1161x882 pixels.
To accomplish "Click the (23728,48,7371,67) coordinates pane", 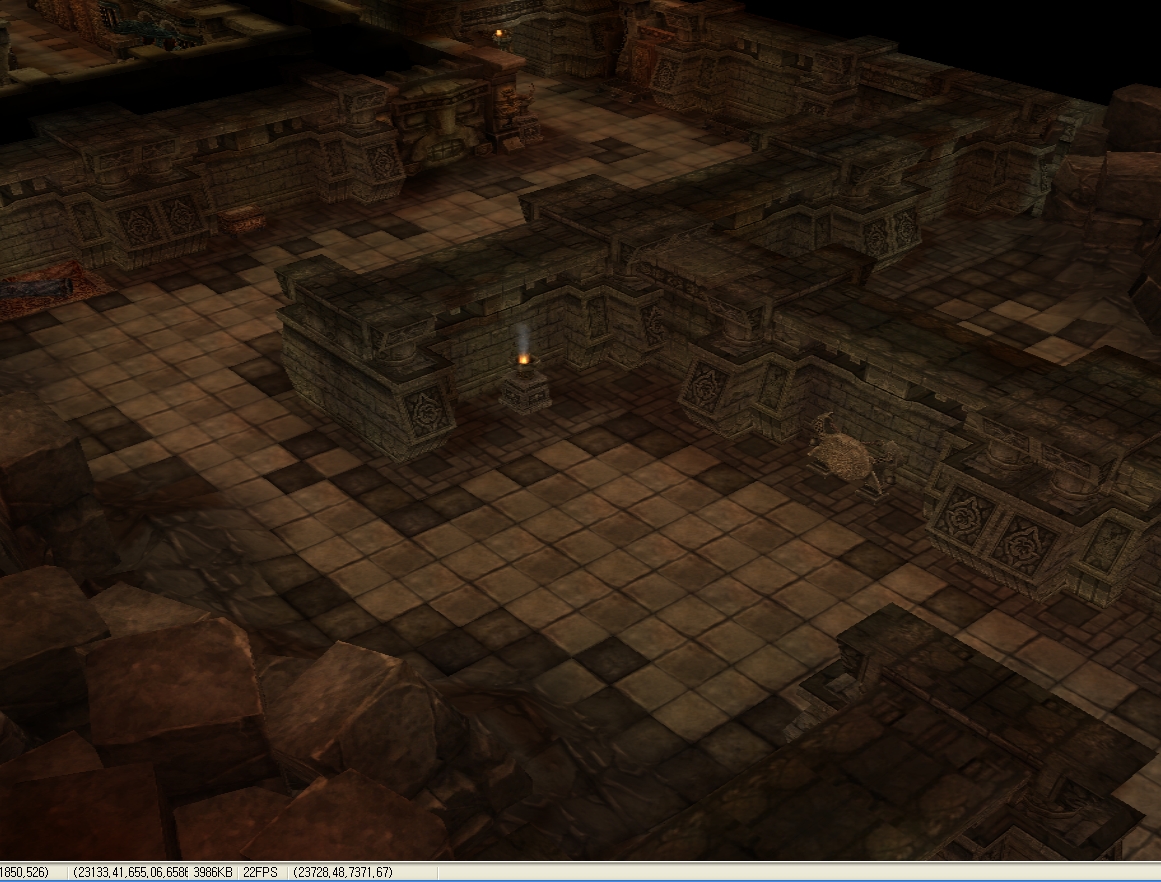I will click(x=342, y=872).
